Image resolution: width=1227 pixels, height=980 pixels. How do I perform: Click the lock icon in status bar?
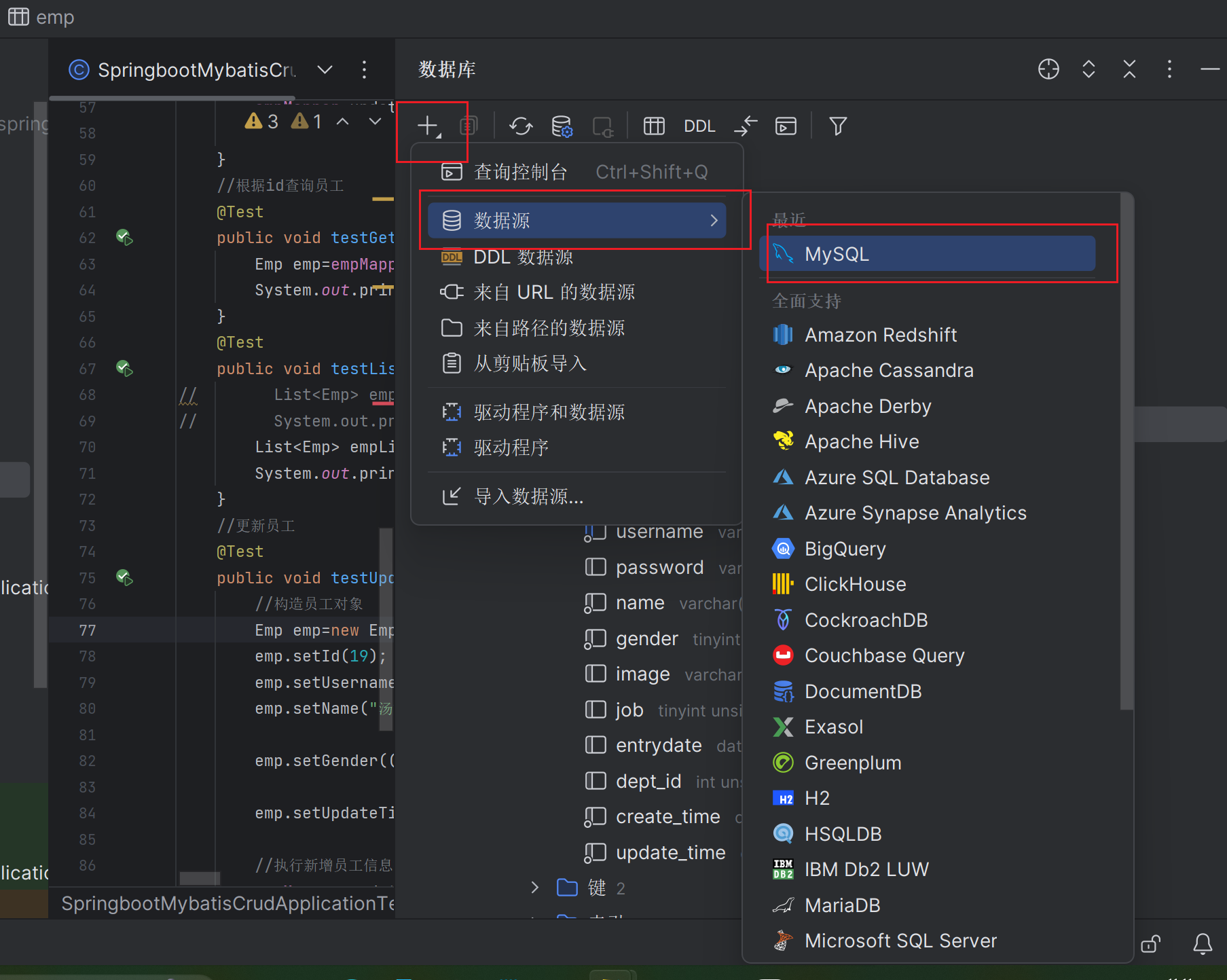[x=1151, y=943]
